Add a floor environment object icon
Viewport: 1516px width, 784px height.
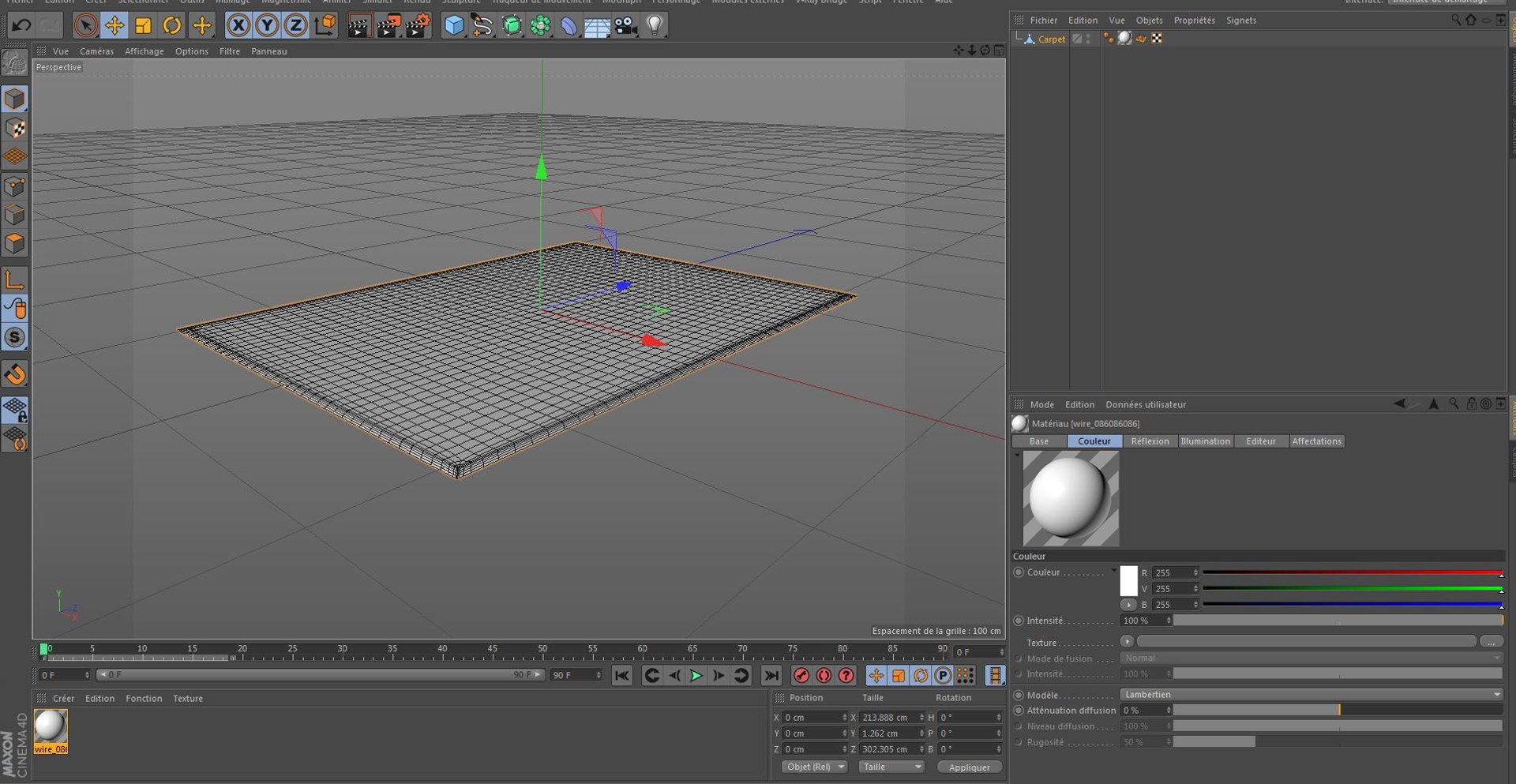[597, 25]
